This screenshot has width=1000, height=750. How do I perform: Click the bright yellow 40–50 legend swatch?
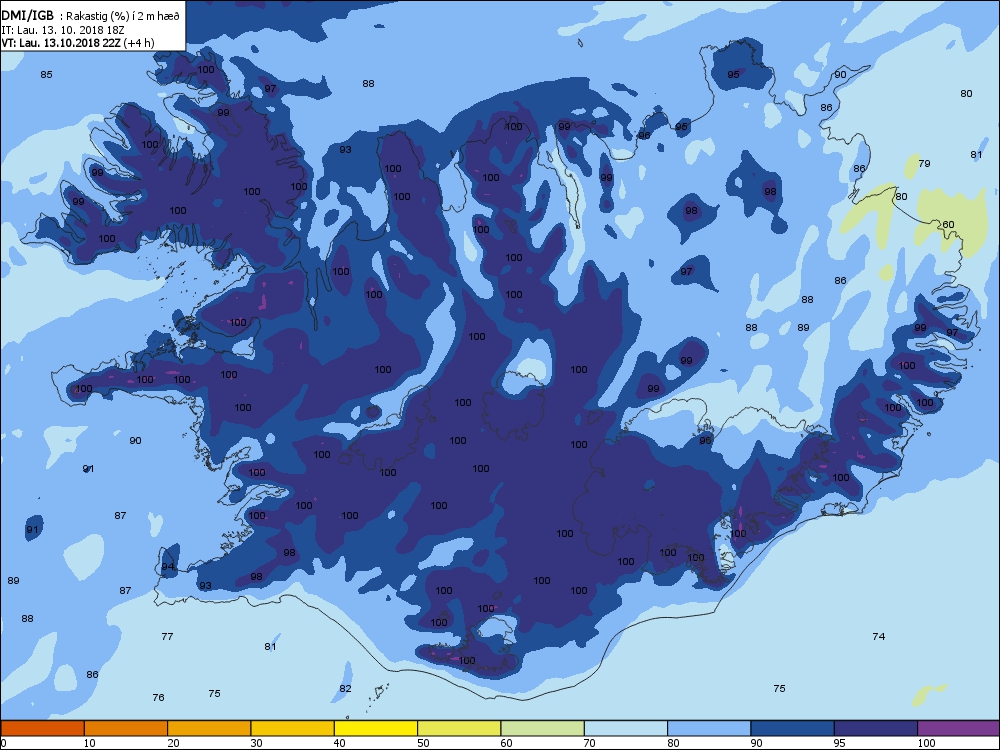(376, 728)
